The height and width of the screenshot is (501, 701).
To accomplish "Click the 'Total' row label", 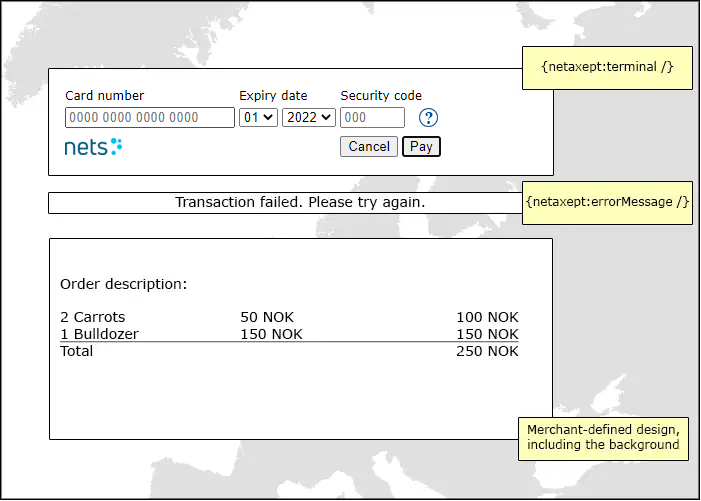I will pos(76,351).
